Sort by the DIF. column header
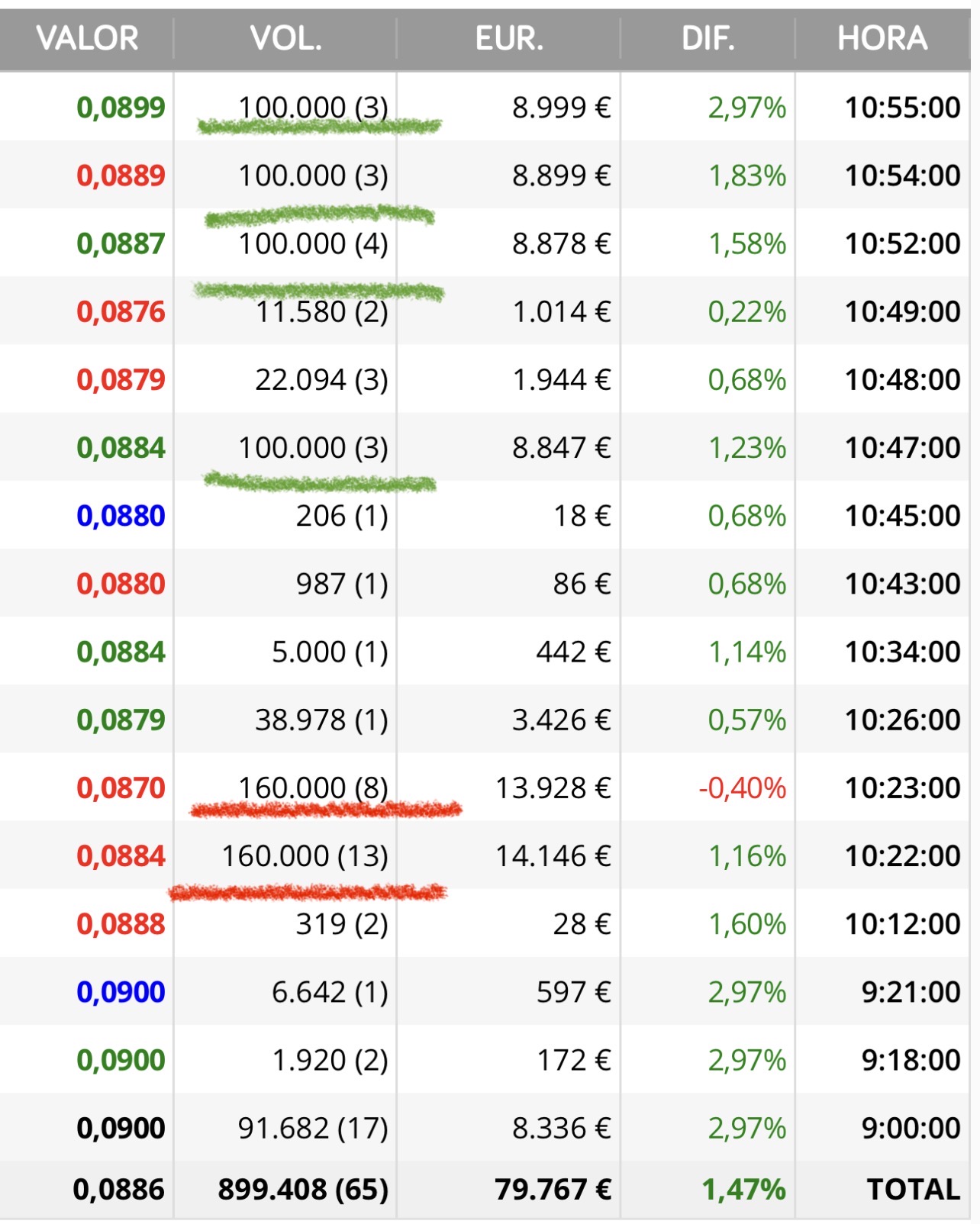This screenshot has width=980, height=1224. pos(708,38)
